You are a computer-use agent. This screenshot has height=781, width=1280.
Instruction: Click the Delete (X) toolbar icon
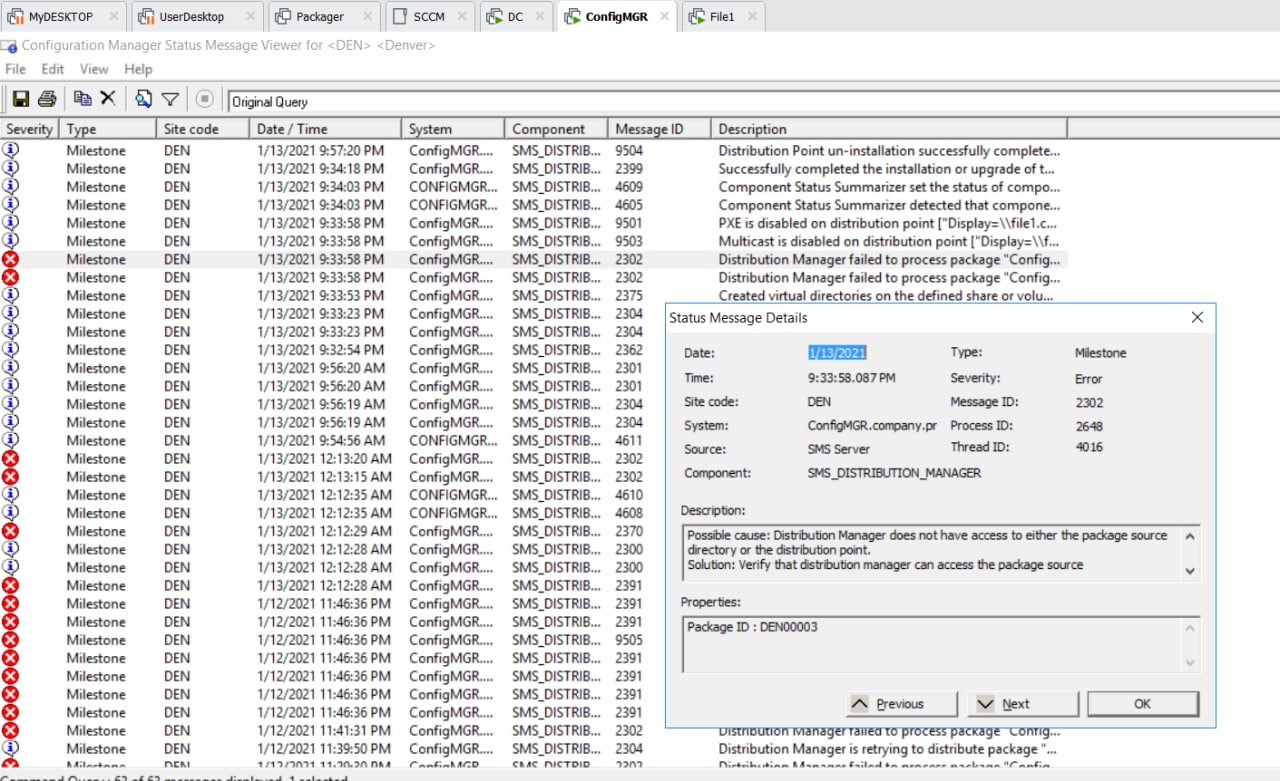108,98
